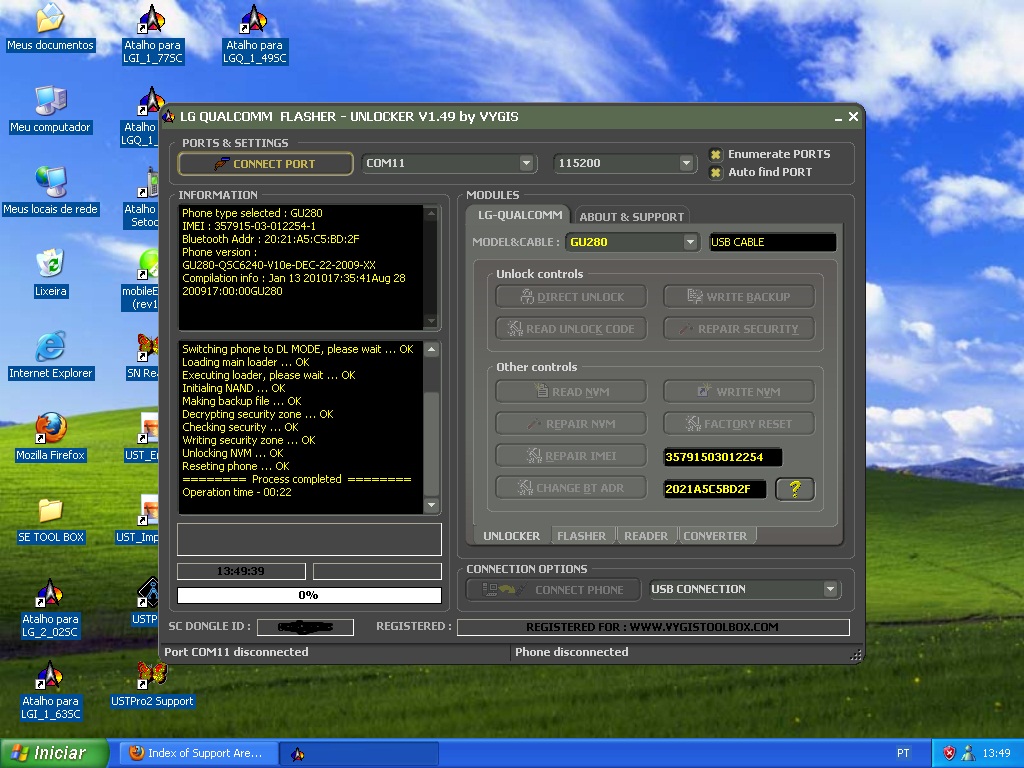Open Meu computador desktop icon
1024x768 pixels.
50,102
